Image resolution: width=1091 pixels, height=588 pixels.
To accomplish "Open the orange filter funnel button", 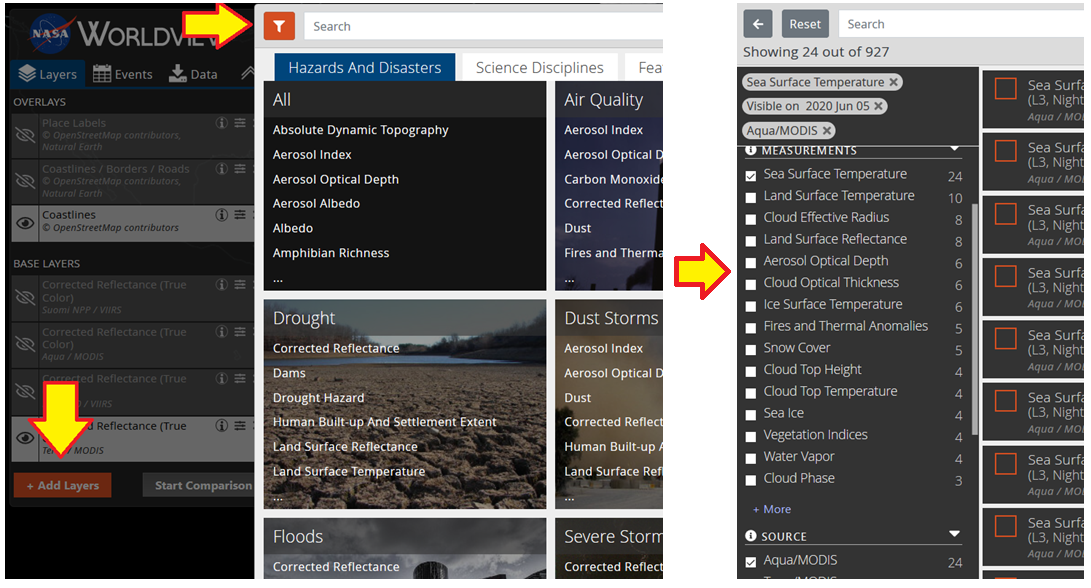I will coord(279,26).
